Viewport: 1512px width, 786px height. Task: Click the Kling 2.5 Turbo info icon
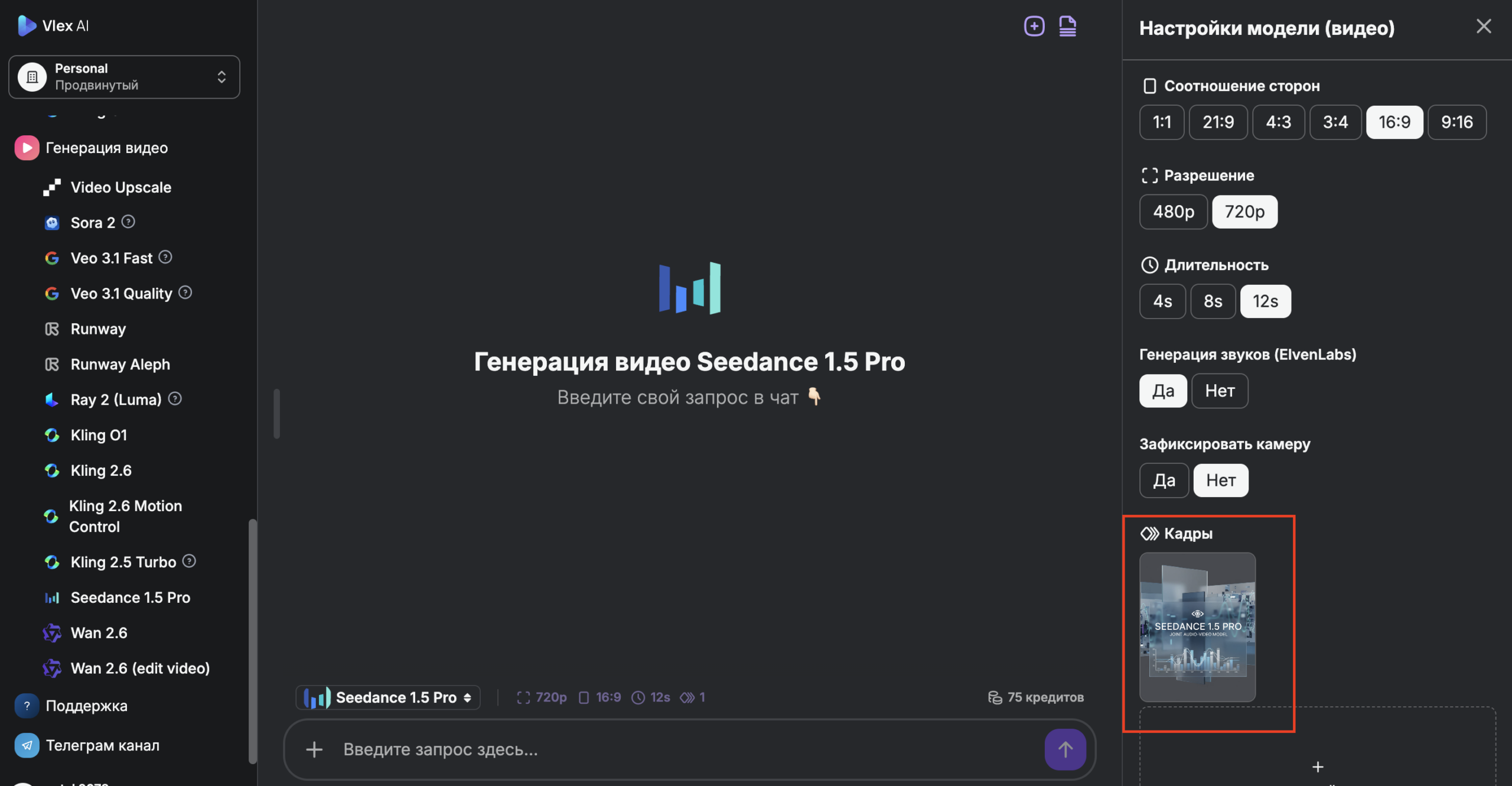tap(189, 561)
